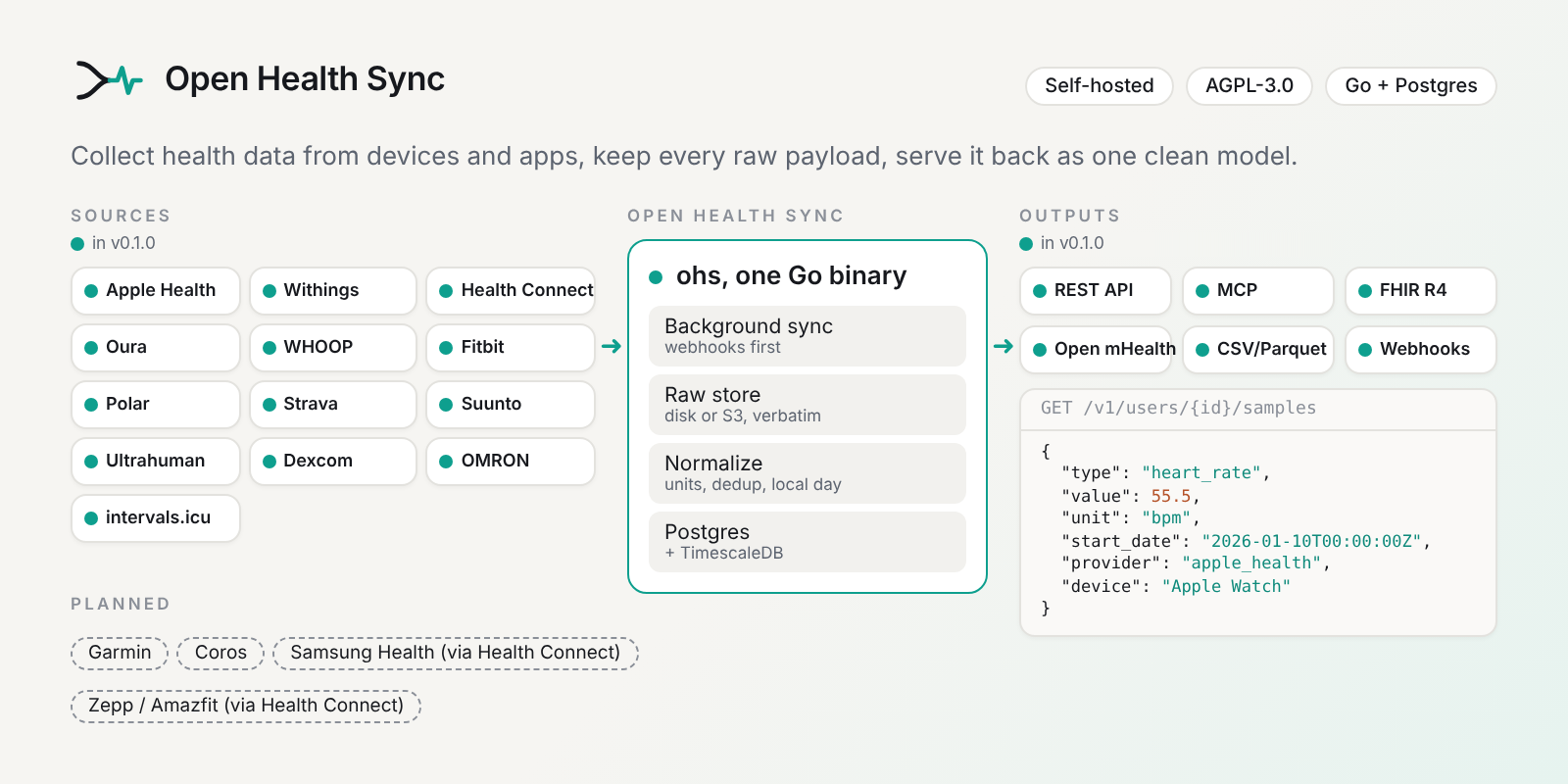Select the Raw store block
1568x784 pixels.
coord(808,405)
